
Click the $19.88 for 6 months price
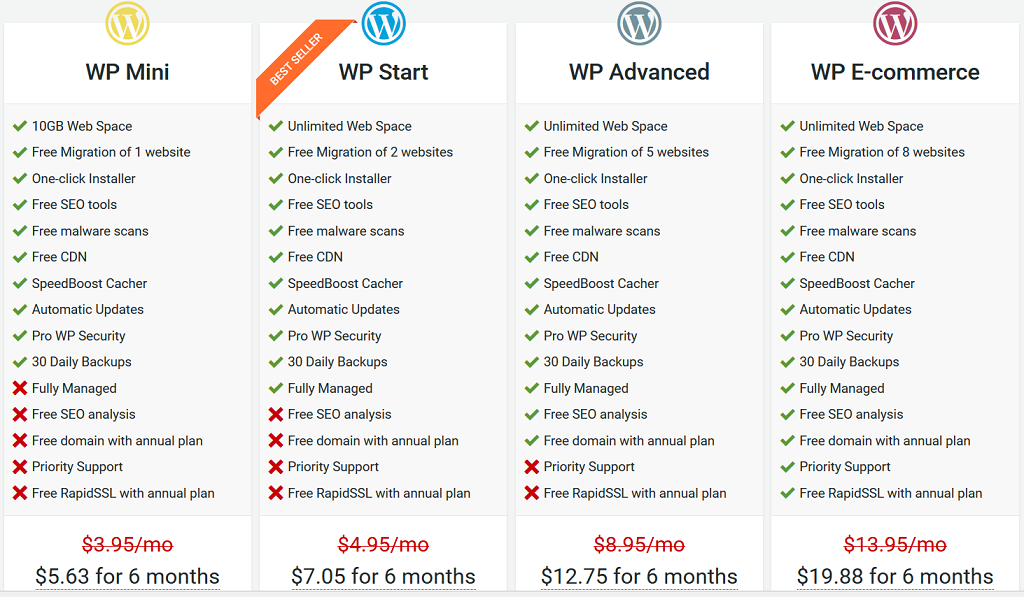tap(895, 576)
